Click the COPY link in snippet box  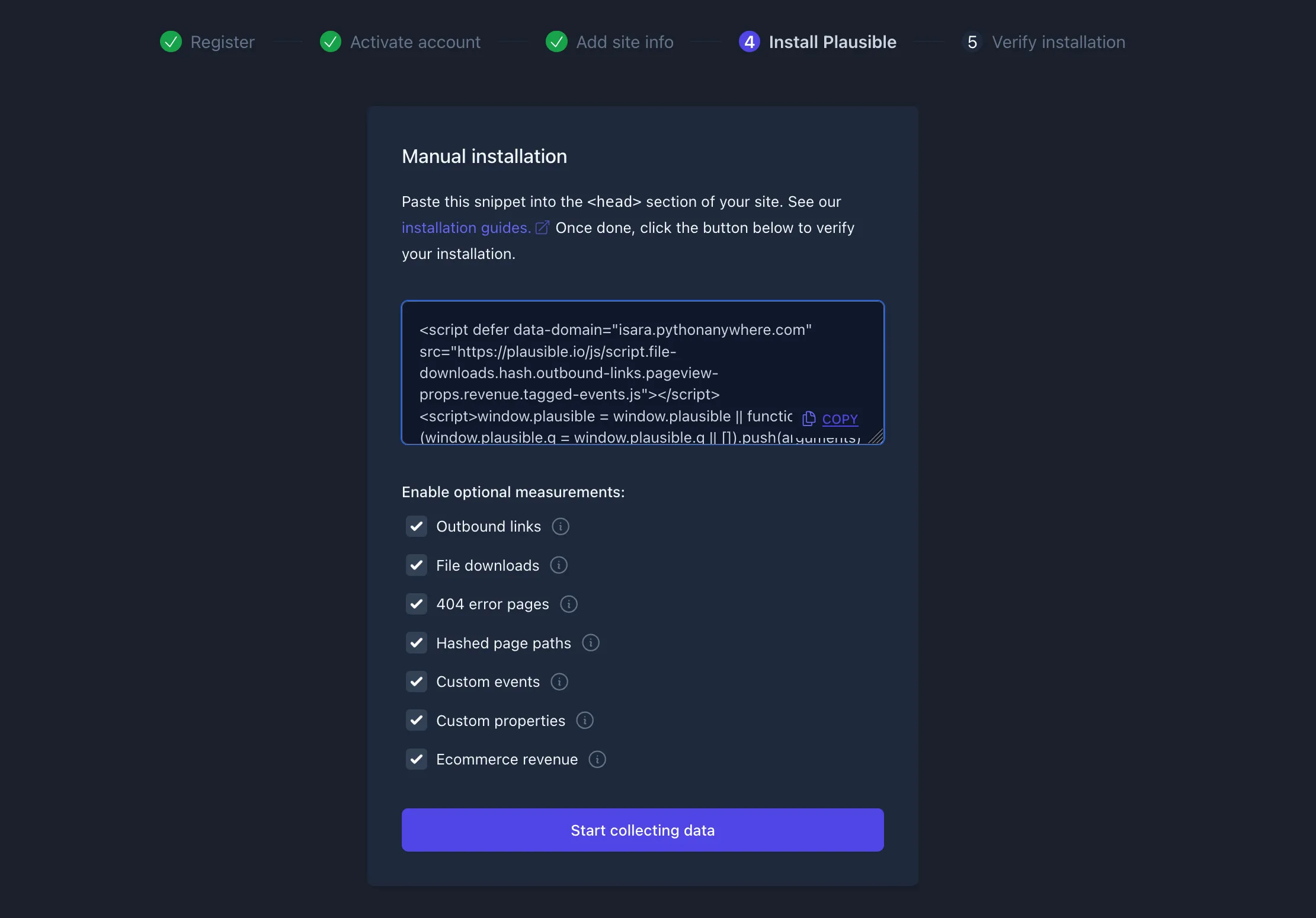tap(840, 419)
